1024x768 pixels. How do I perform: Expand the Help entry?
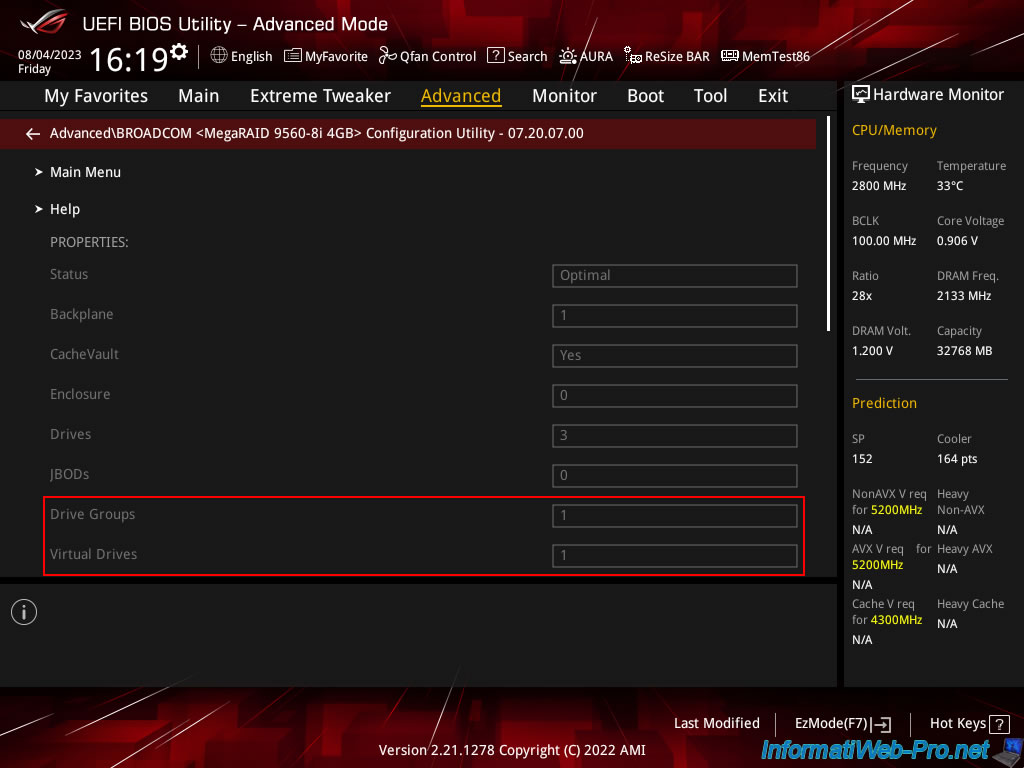(x=65, y=209)
